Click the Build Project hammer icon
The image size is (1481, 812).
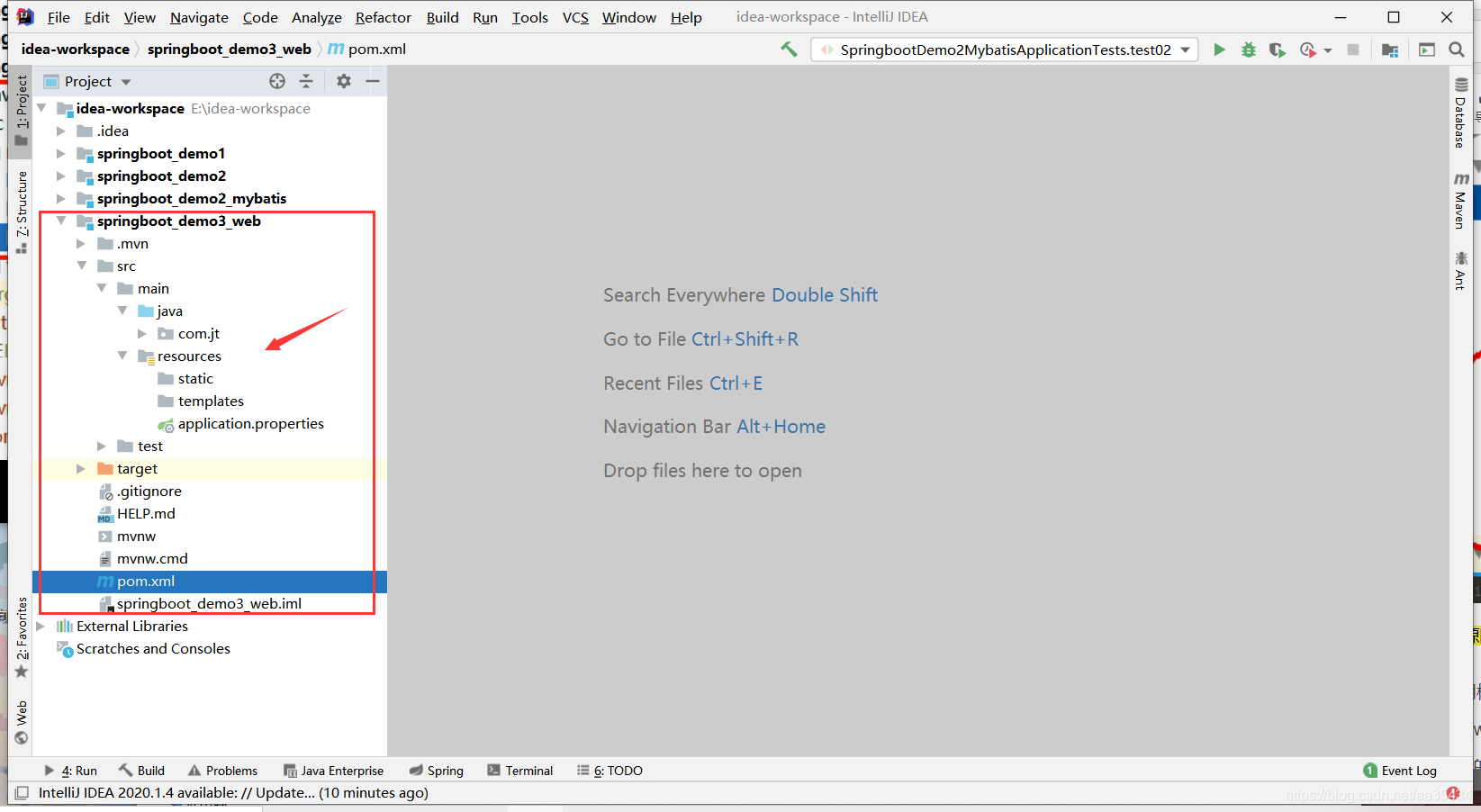click(789, 50)
